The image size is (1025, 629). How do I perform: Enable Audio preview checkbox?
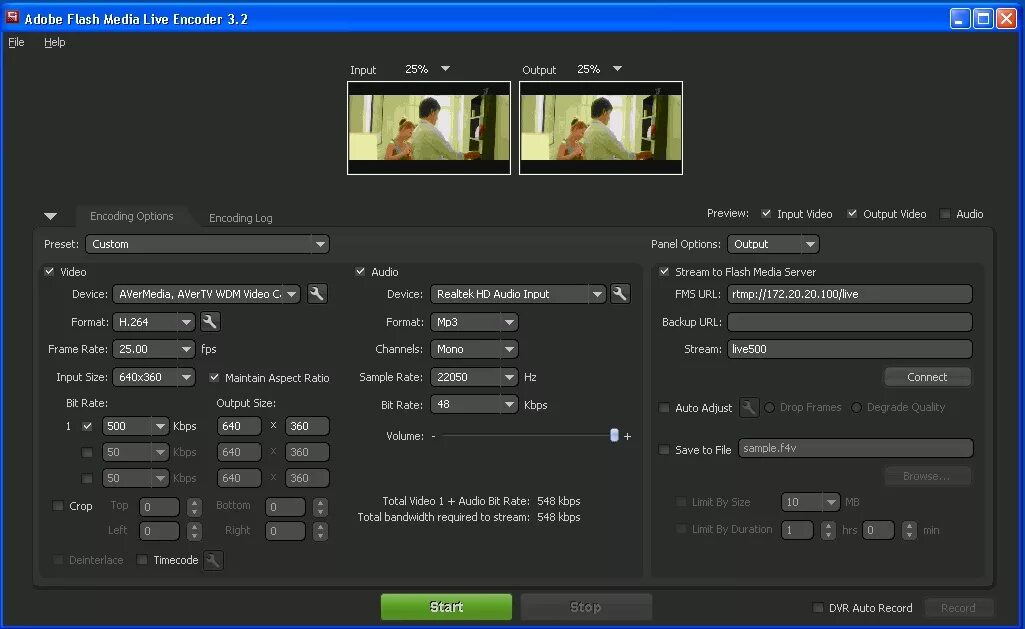tap(945, 214)
